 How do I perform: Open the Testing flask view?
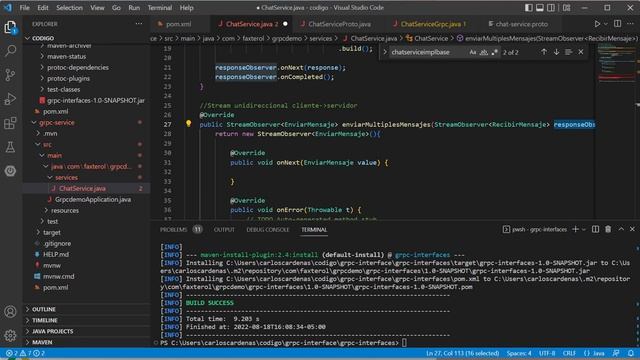10,147
